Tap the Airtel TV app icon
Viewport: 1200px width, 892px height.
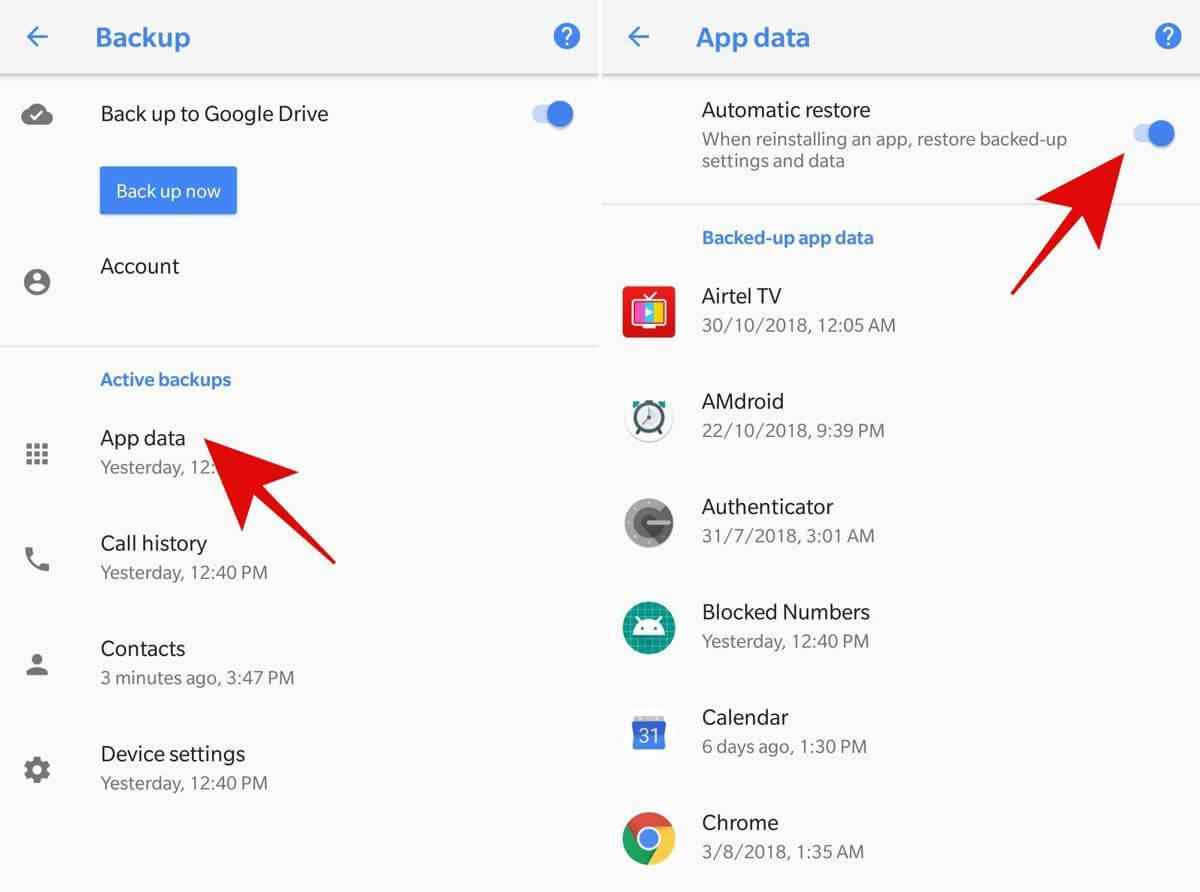(648, 311)
